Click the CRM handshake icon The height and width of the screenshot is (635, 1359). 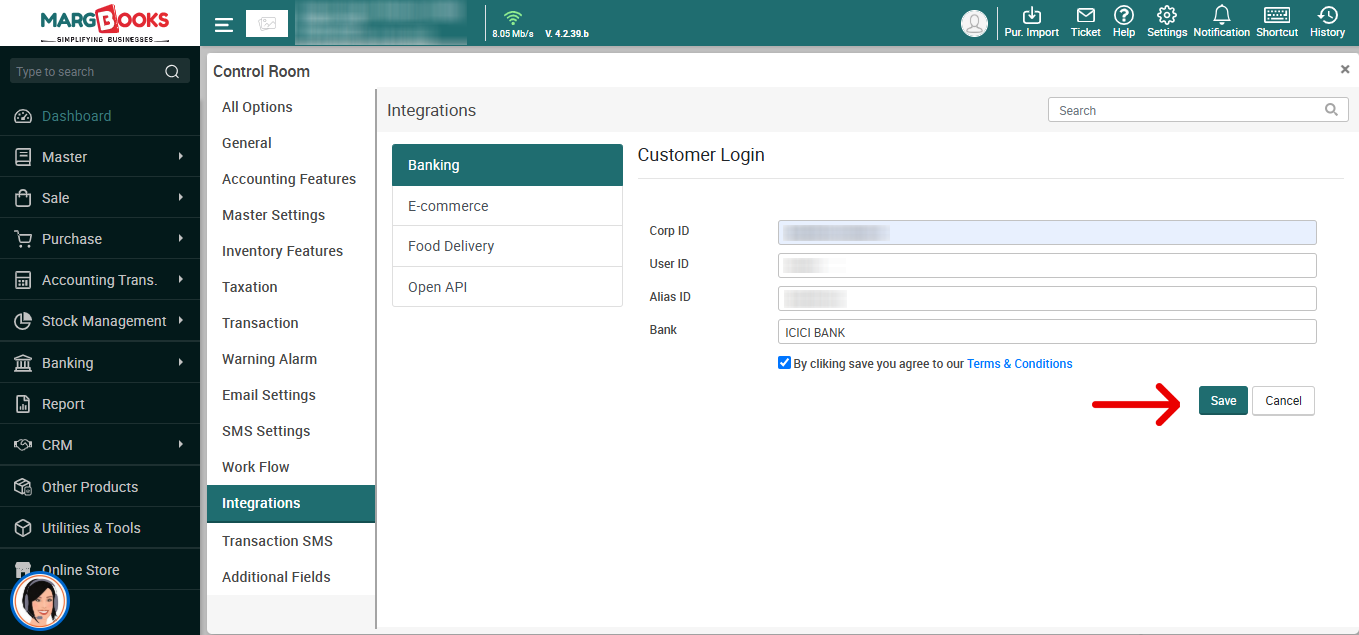(23, 445)
